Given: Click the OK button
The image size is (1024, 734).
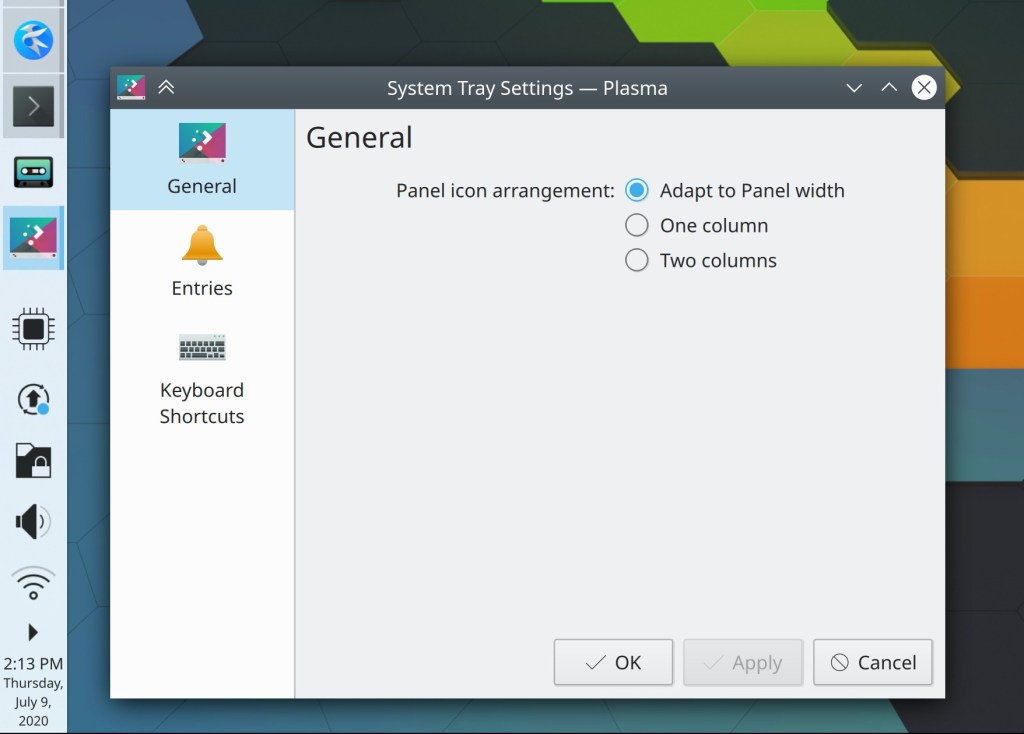Looking at the screenshot, I should (x=613, y=662).
